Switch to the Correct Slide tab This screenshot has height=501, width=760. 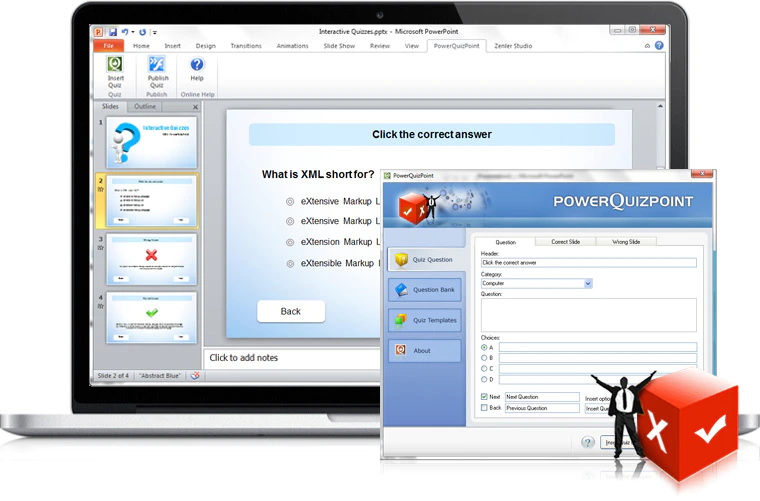(x=565, y=242)
